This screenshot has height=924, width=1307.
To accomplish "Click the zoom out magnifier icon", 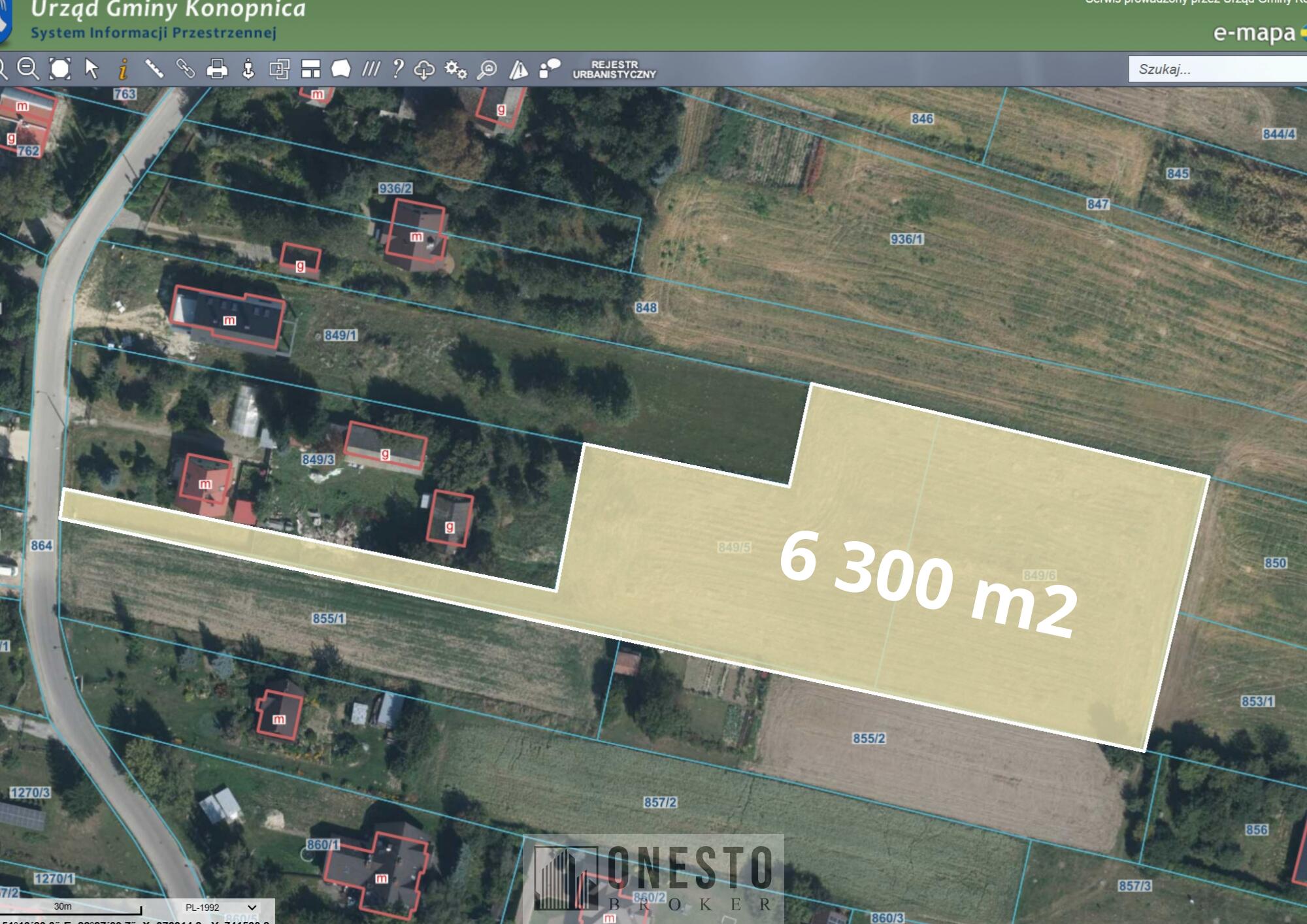I will point(28,69).
